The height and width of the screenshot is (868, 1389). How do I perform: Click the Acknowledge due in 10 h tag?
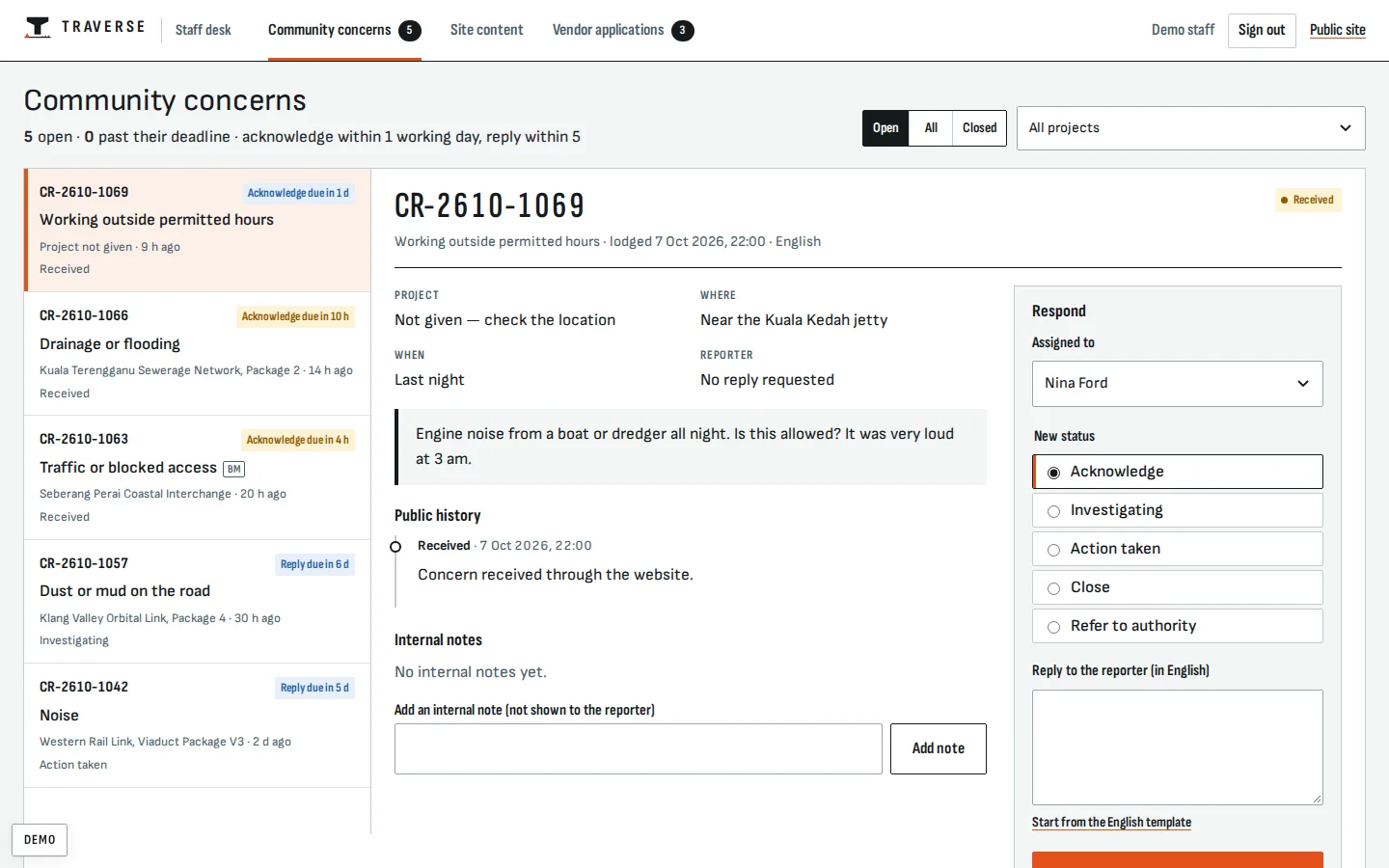click(x=295, y=316)
